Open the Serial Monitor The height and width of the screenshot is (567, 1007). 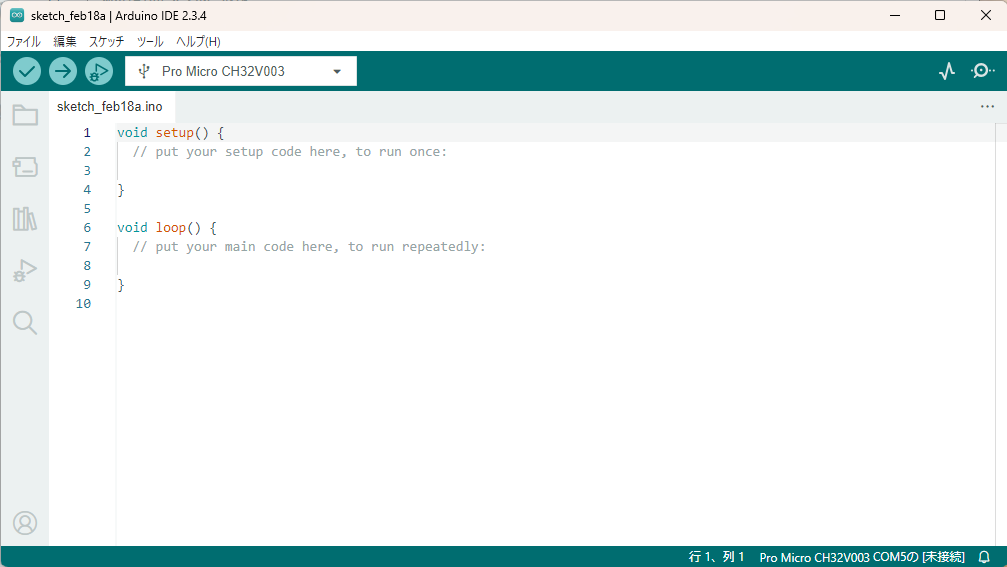tap(983, 71)
